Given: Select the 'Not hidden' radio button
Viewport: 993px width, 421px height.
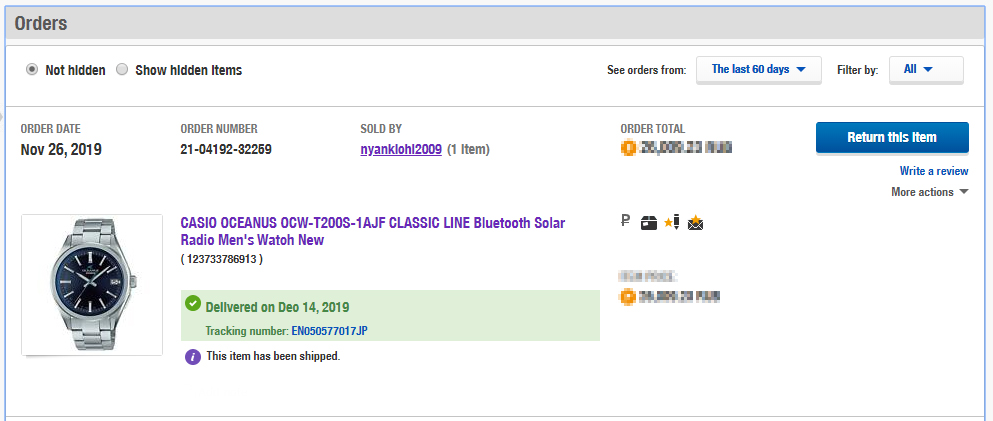Looking at the screenshot, I should [33, 70].
